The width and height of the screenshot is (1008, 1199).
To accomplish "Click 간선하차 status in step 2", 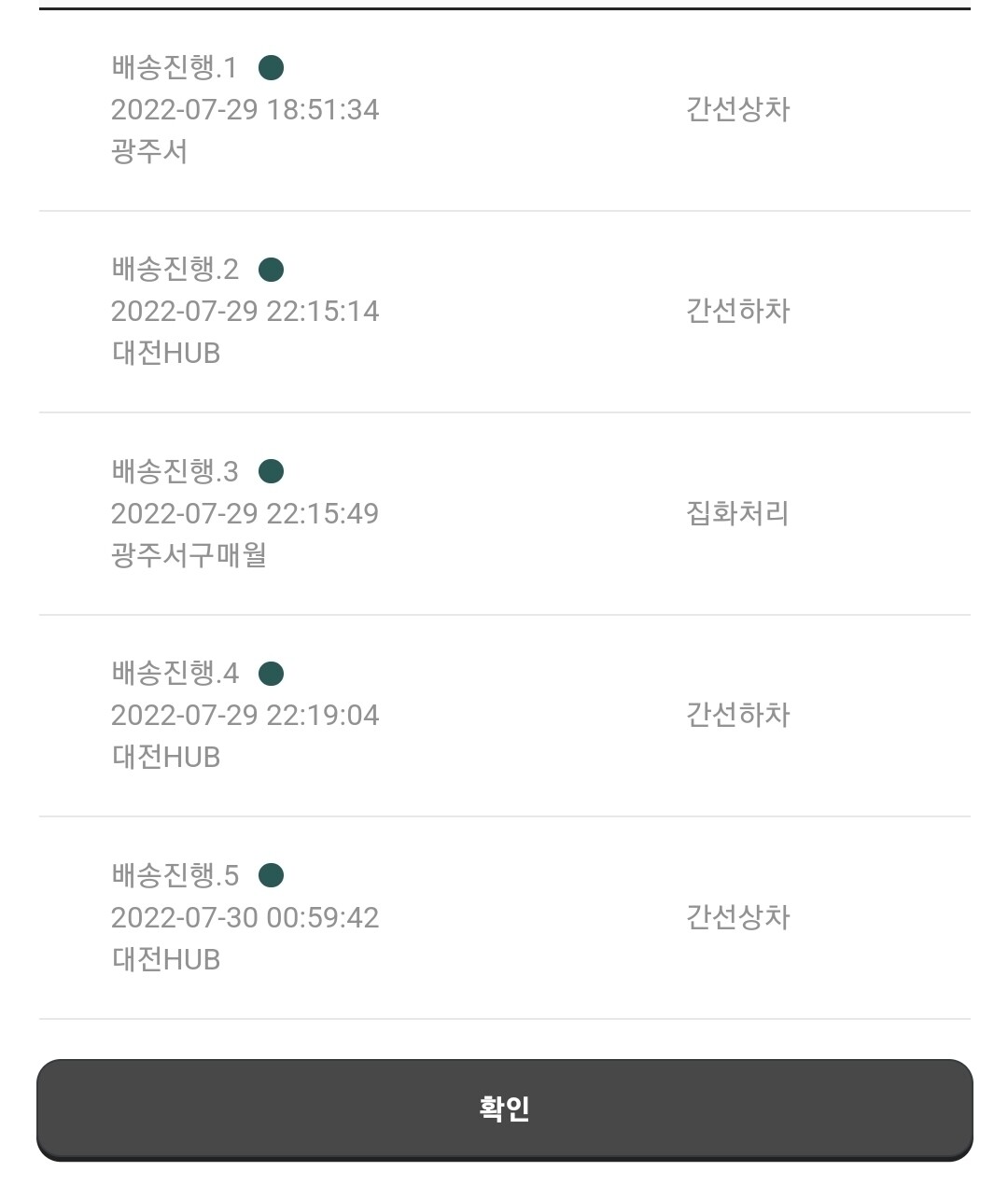I will [737, 311].
